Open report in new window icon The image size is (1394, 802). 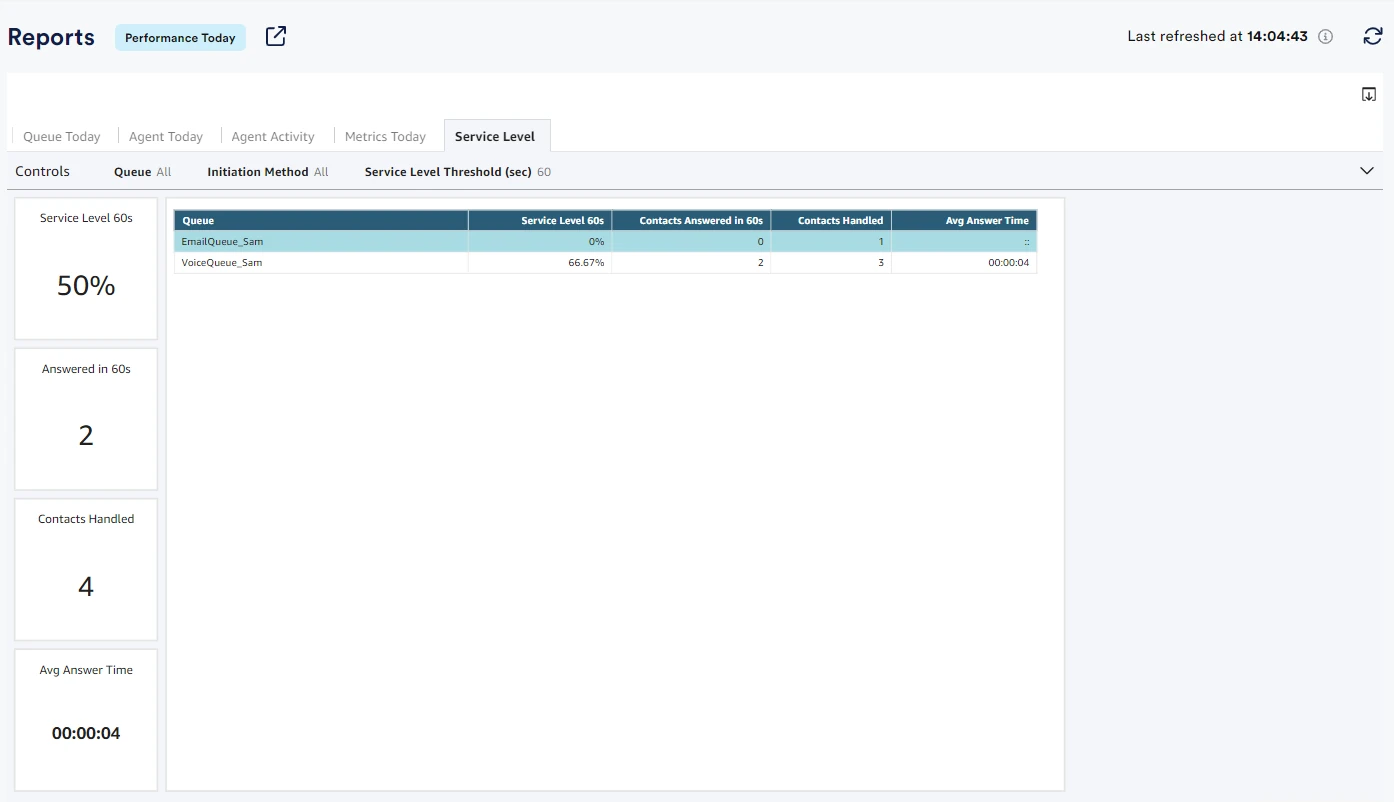pyautogui.click(x=276, y=37)
